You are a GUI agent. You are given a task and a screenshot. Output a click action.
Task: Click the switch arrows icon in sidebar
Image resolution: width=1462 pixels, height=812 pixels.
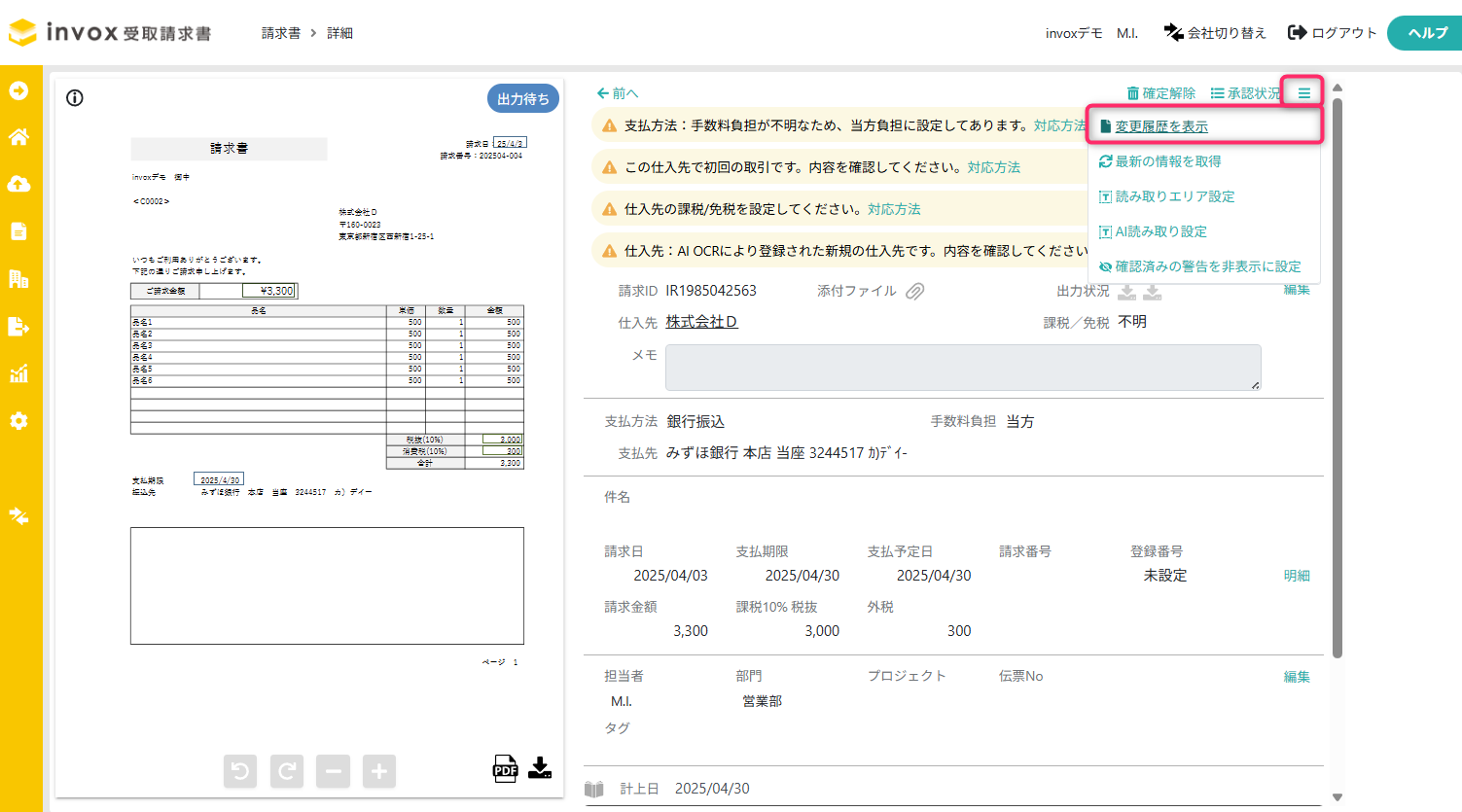18,516
